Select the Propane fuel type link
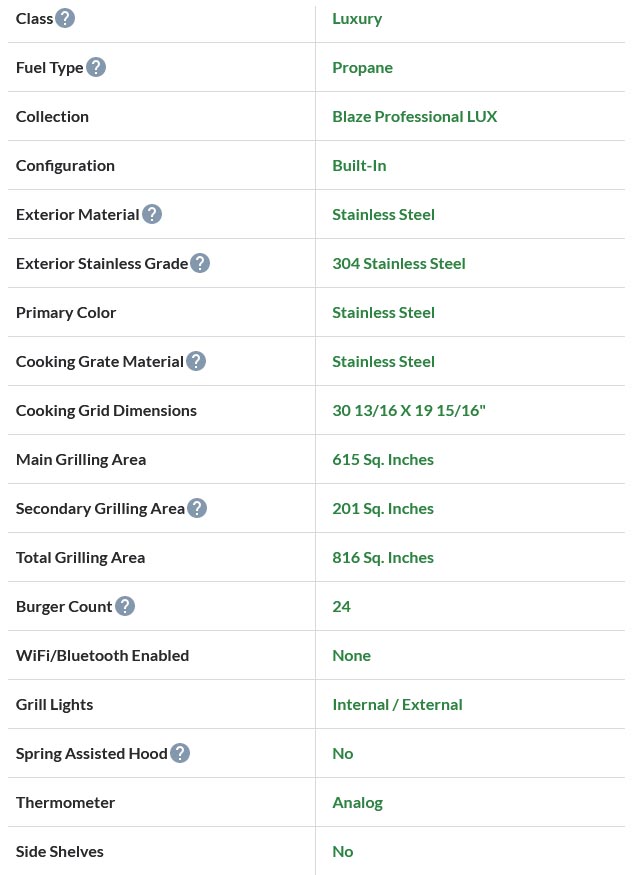The width and height of the screenshot is (633, 875). pyautogui.click(x=362, y=67)
